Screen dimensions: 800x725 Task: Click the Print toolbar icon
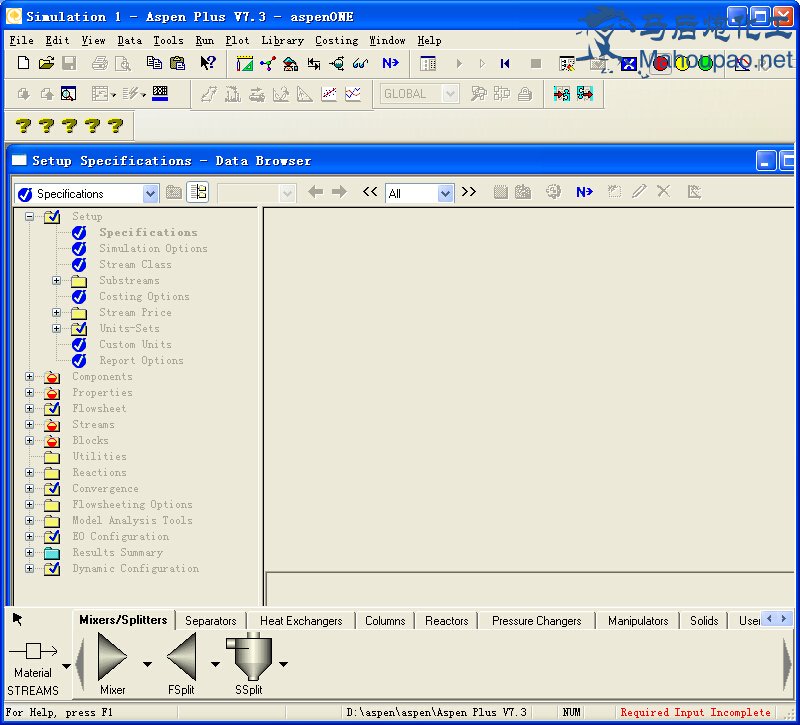pos(100,63)
